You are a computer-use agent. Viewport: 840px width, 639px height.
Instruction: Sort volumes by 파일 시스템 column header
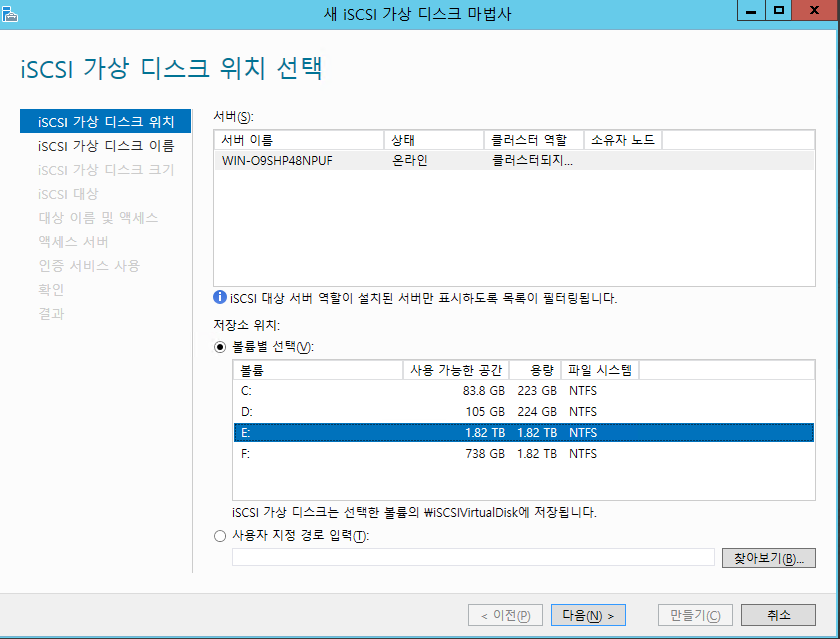(600, 370)
